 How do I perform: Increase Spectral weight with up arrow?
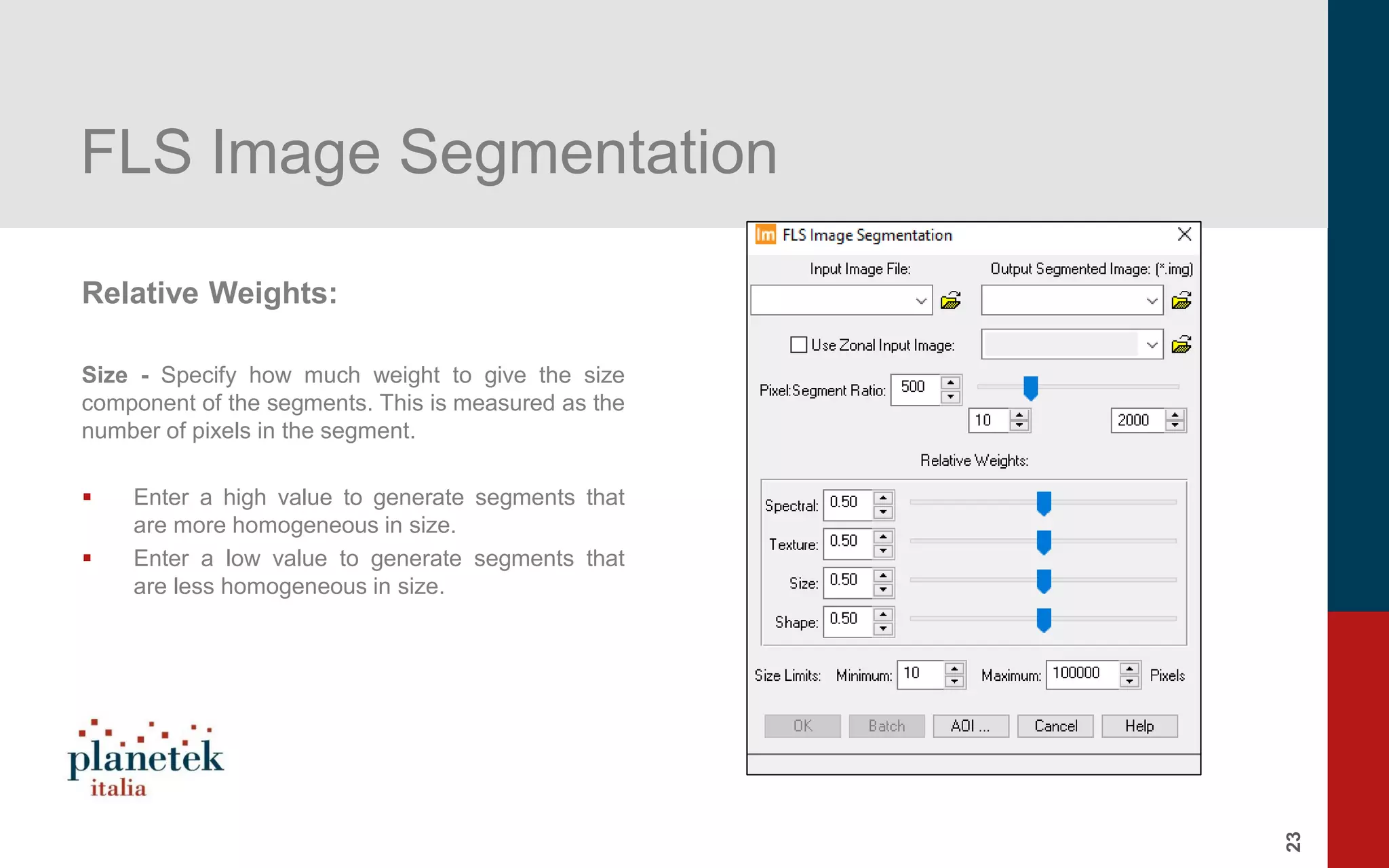point(883,498)
